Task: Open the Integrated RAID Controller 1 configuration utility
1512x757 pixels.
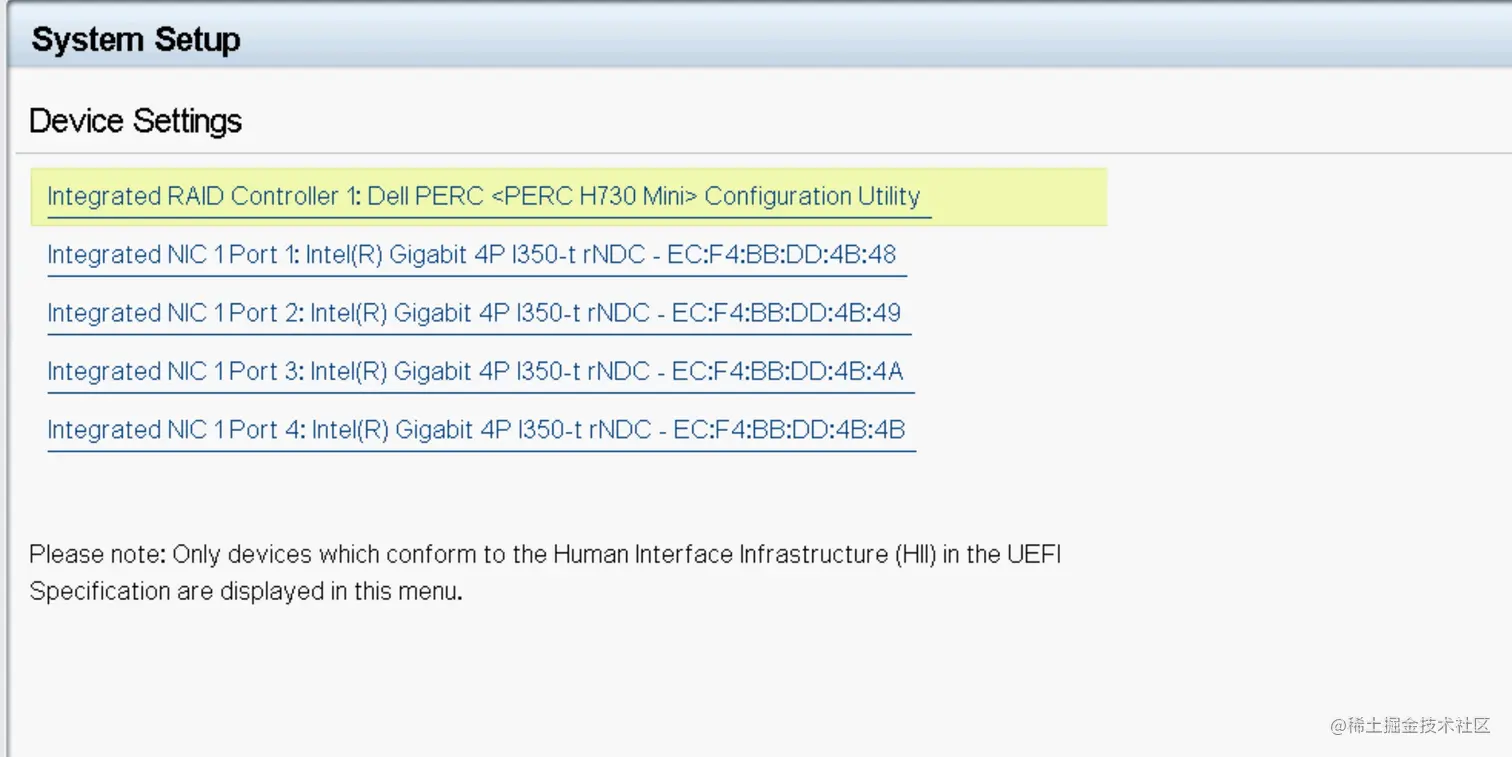Action: click(x=483, y=196)
